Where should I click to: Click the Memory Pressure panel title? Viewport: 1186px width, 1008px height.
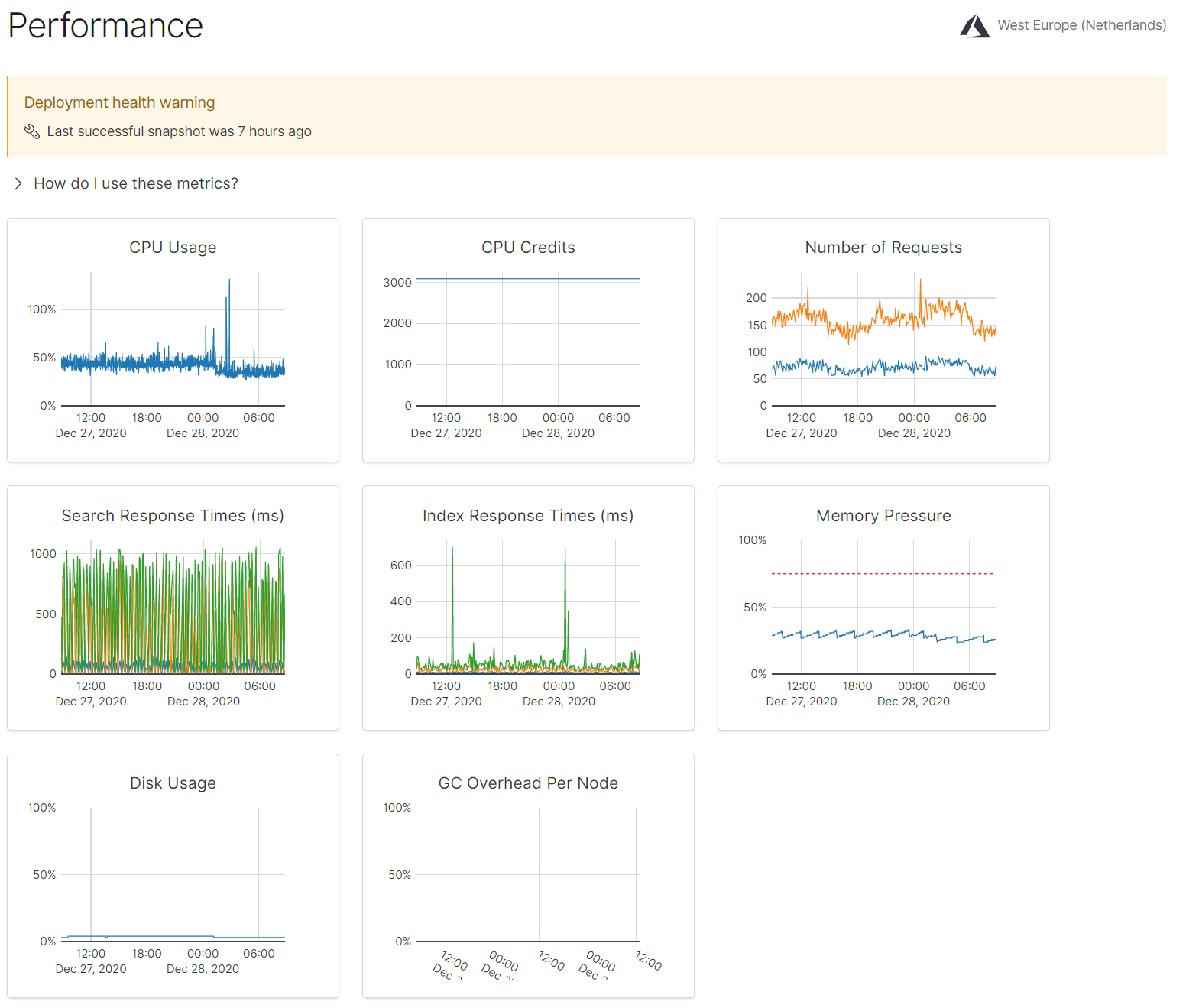pyautogui.click(x=883, y=516)
